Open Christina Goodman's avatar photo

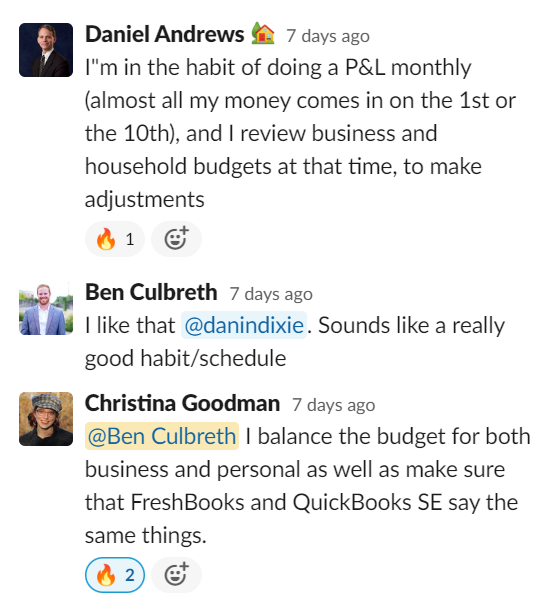[46, 419]
